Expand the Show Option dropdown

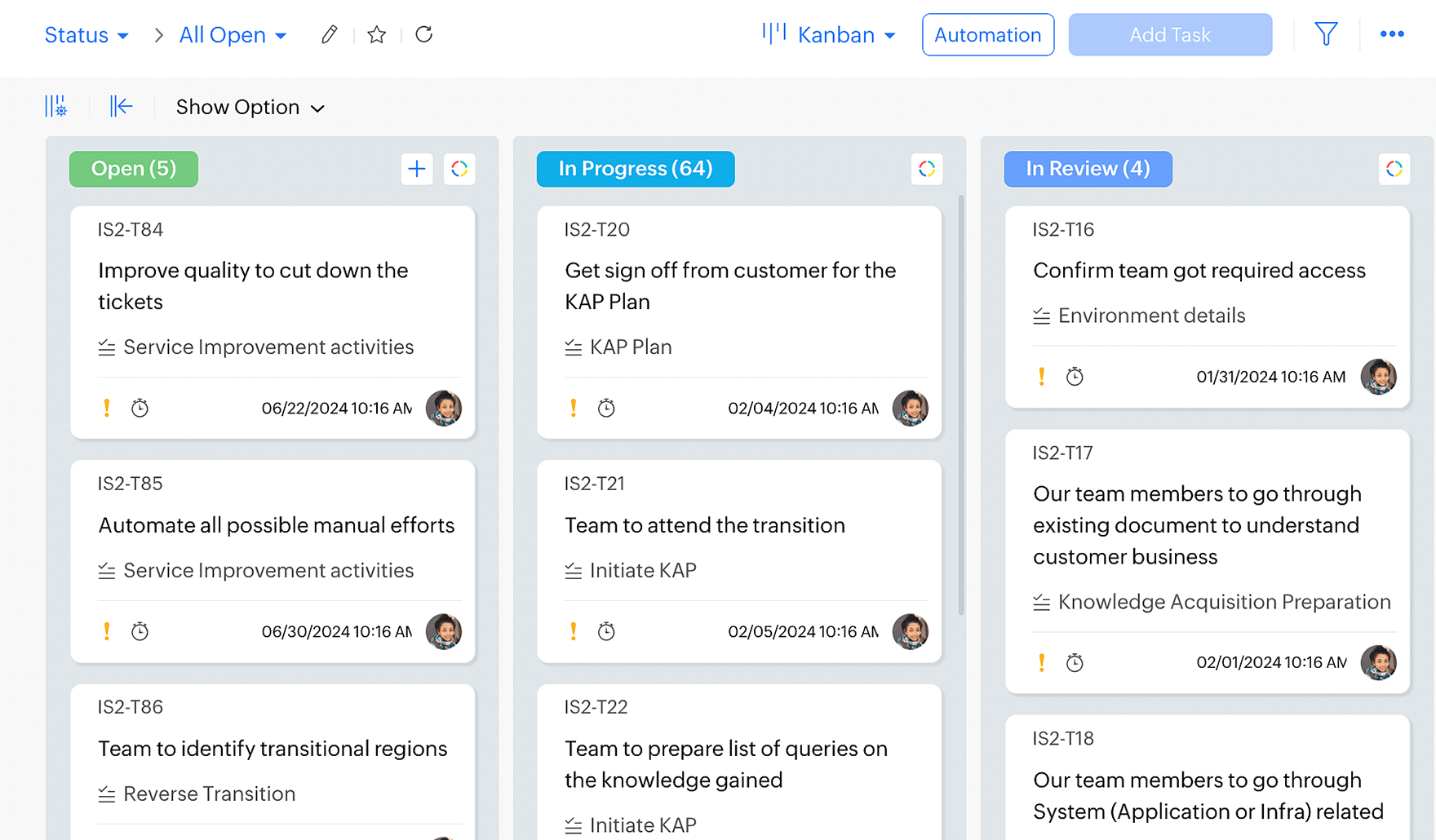click(x=250, y=108)
